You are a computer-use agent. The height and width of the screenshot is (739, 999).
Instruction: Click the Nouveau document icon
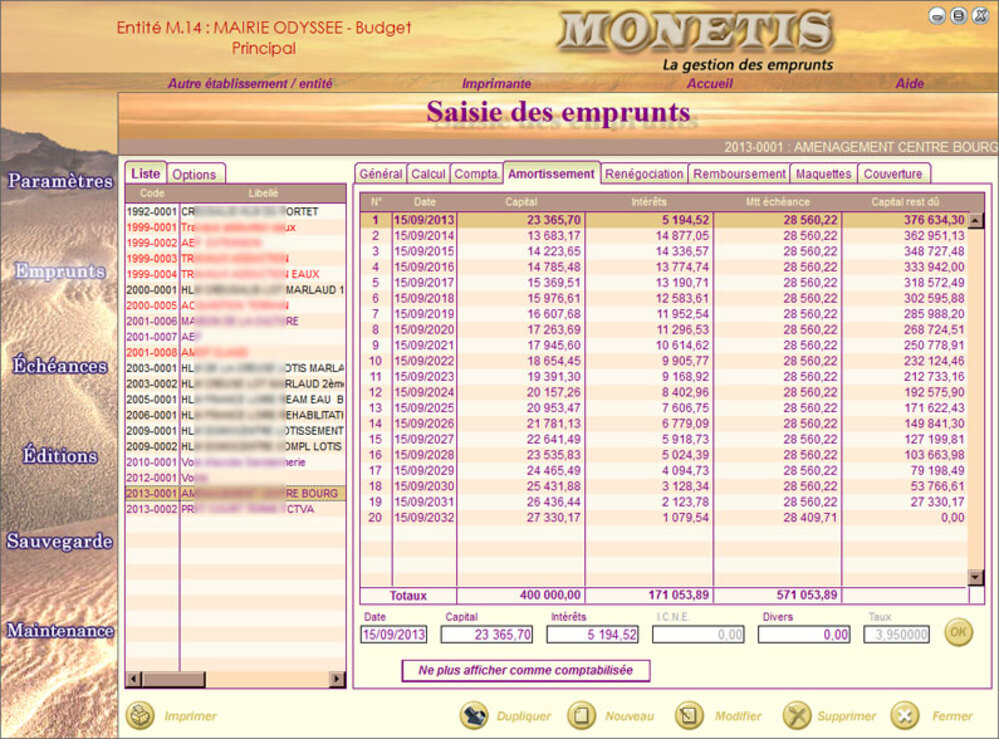click(582, 715)
